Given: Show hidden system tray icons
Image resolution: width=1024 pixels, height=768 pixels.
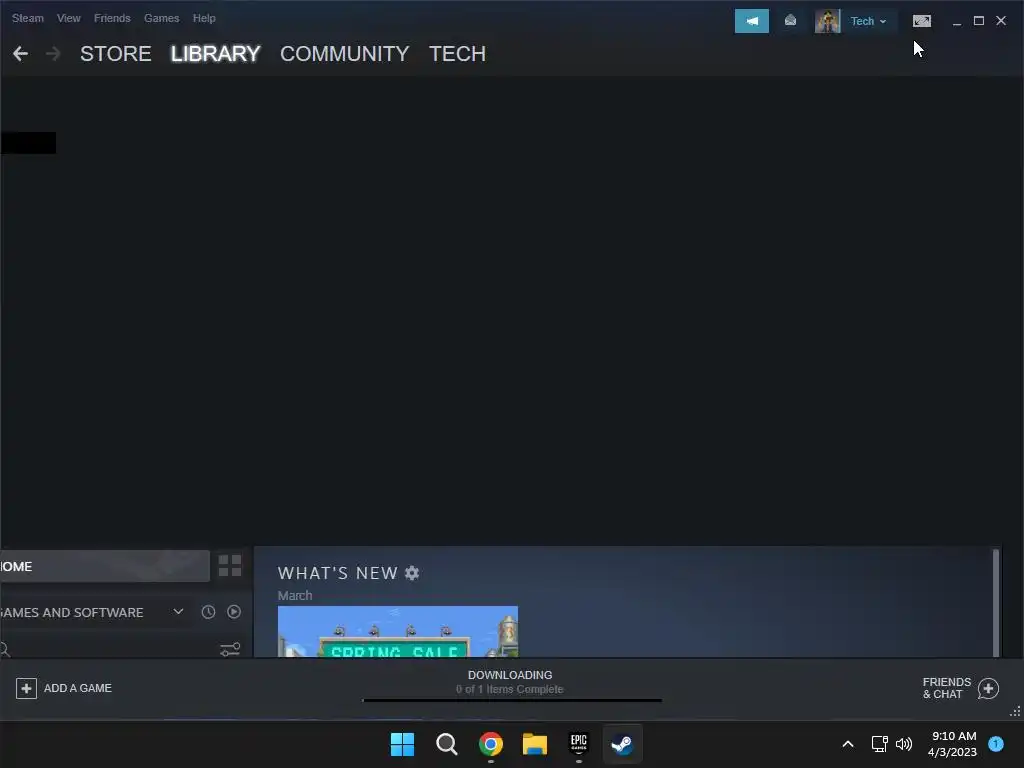Looking at the screenshot, I should pos(848,744).
